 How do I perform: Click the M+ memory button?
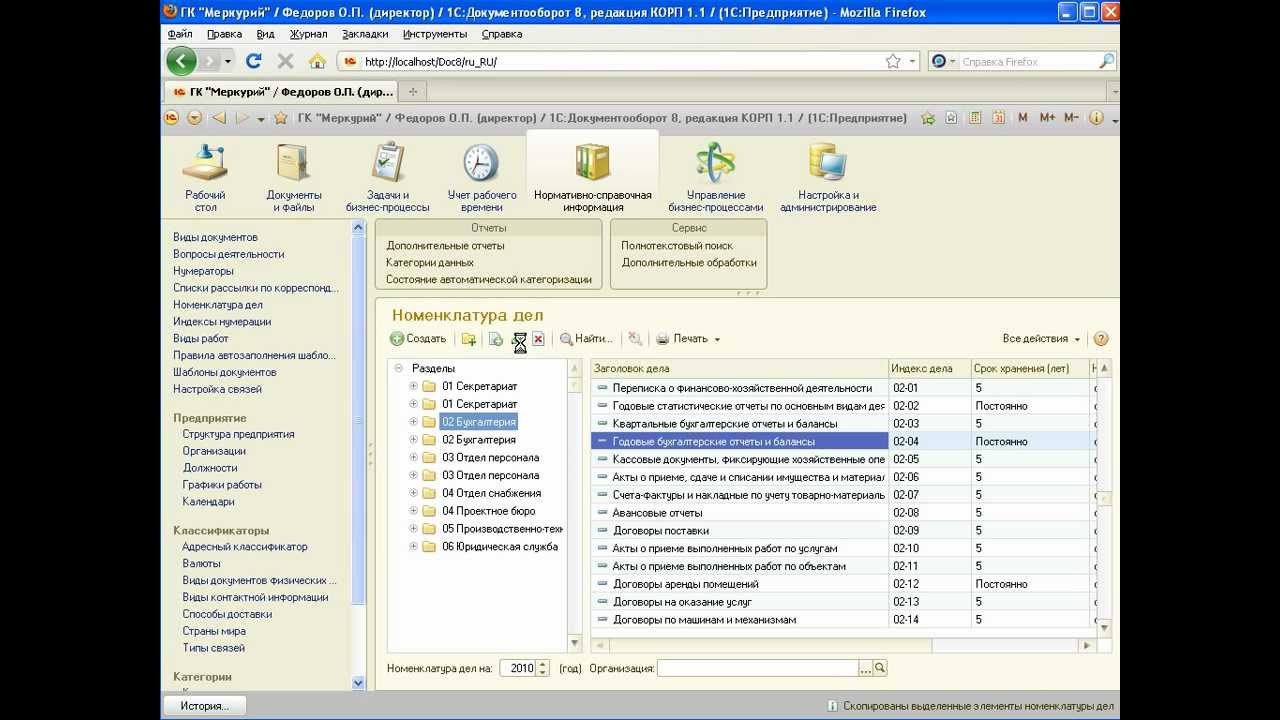(1047, 118)
